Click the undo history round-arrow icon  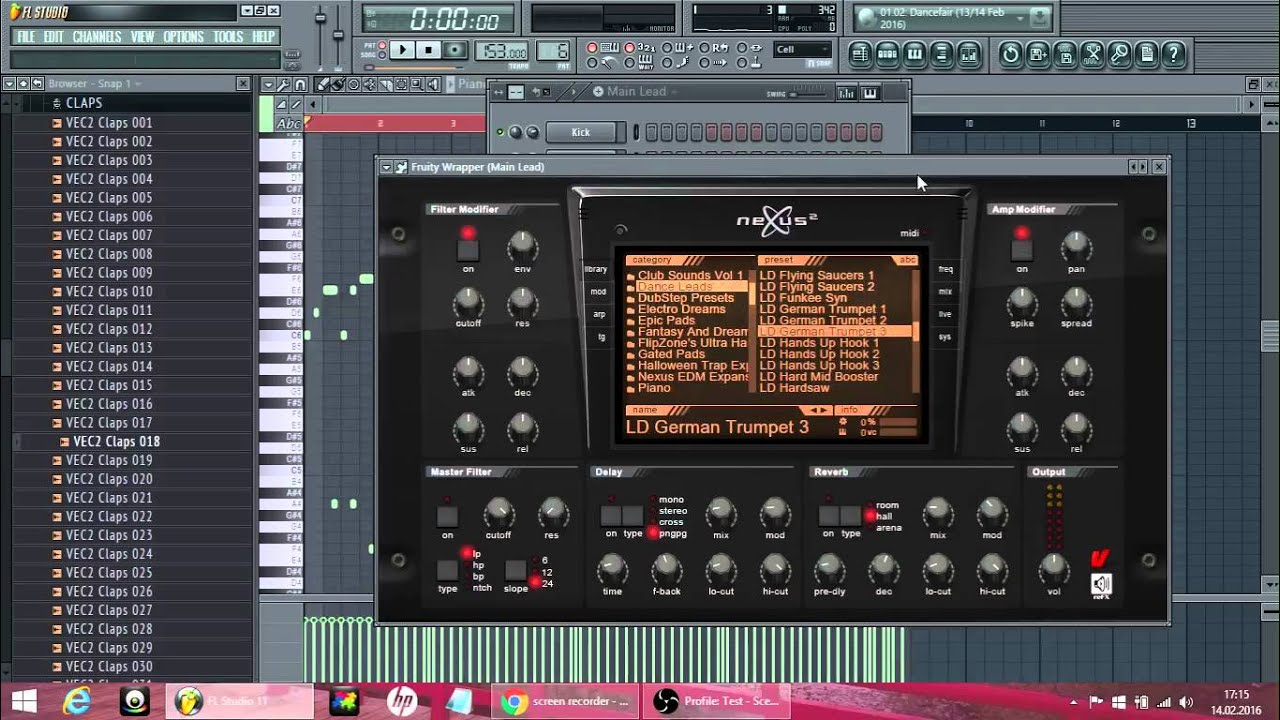coord(1010,54)
